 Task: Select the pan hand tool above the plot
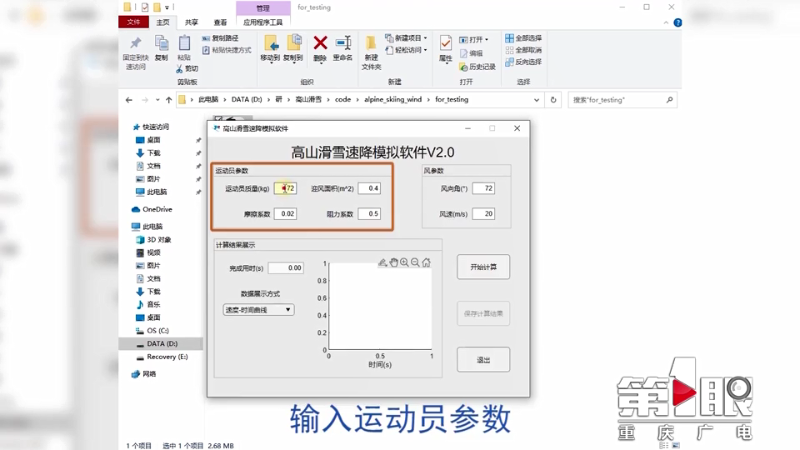pyautogui.click(x=393, y=262)
